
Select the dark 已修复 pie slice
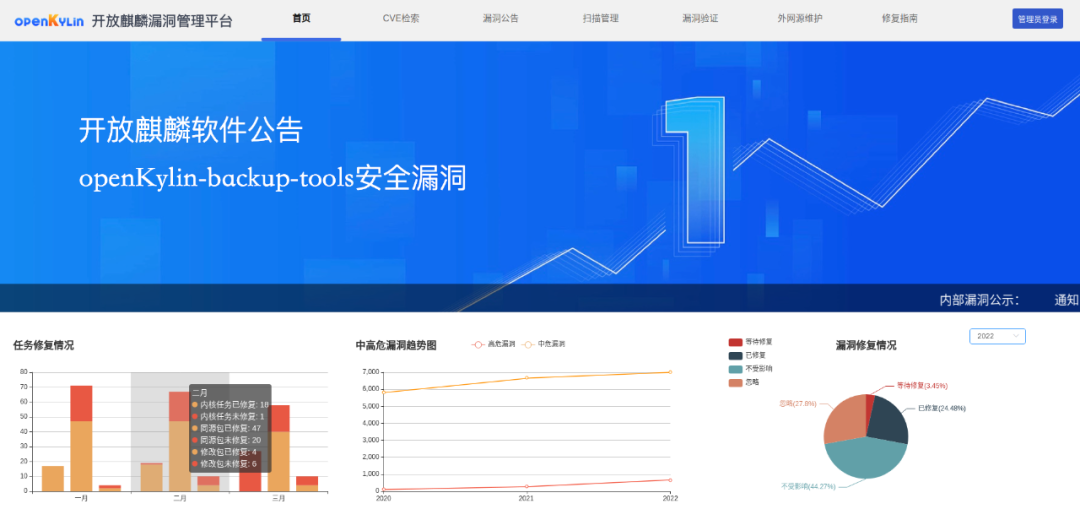[x=888, y=422]
